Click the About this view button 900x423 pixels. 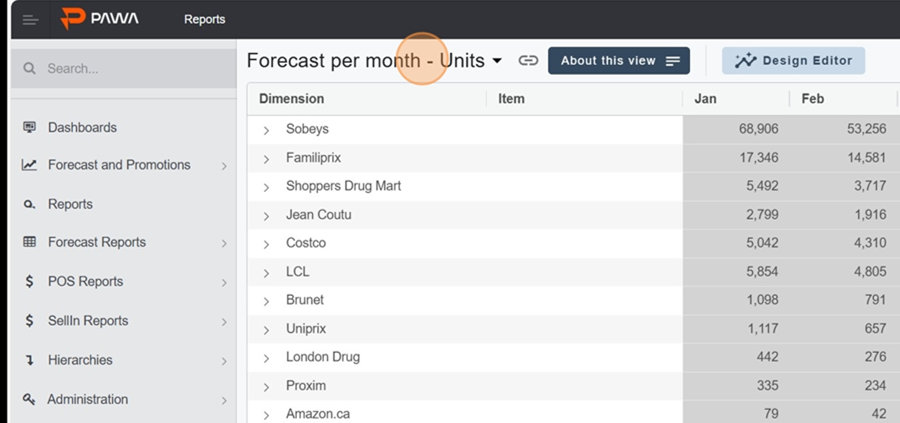pyautogui.click(x=619, y=61)
